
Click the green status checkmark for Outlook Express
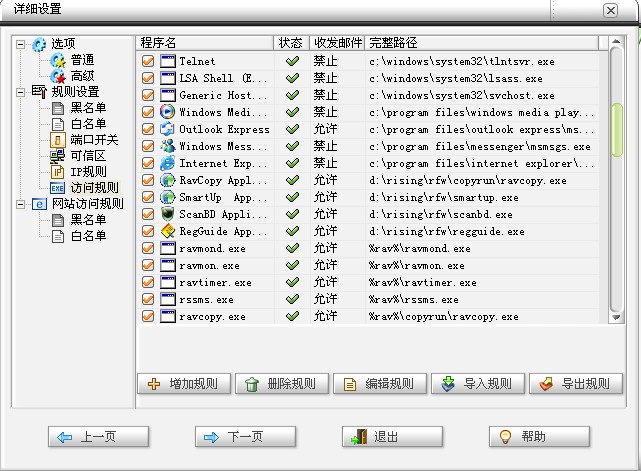click(292, 129)
